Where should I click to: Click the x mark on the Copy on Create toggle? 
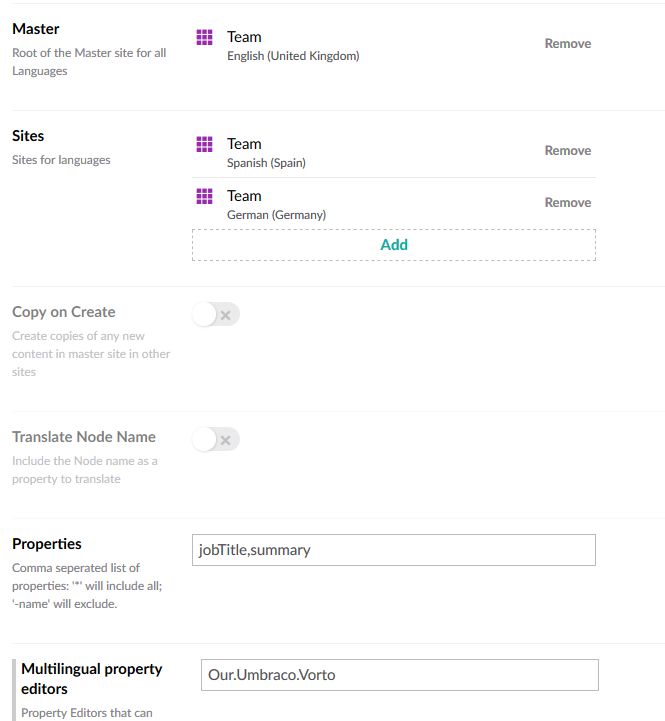pyautogui.click(x=225, y=315)
